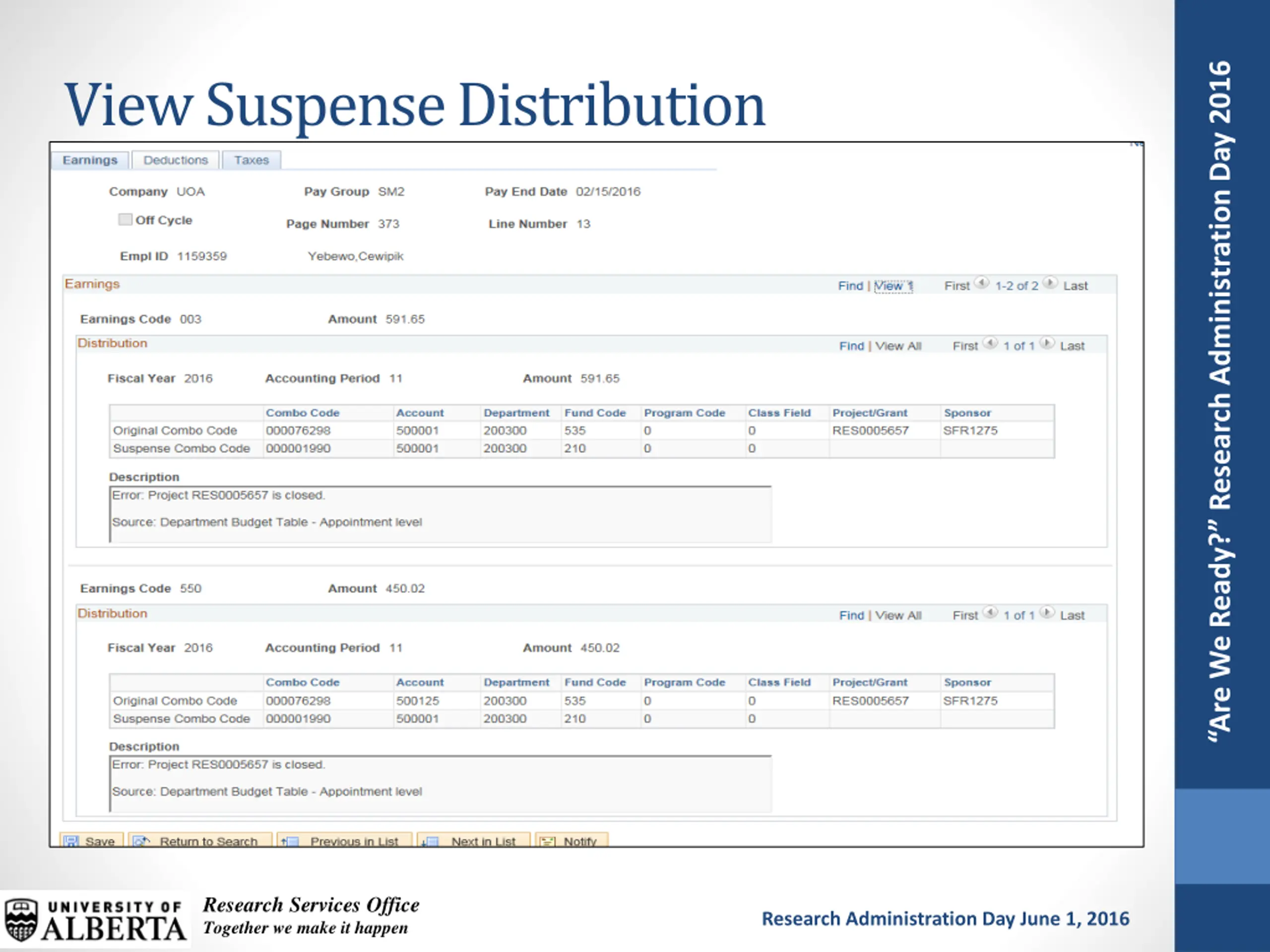This screenshot has height=952, width=1270.
Task: Click Pay End Date value 02/15/2016
Action: pyautogui.click(x=608, y=192)
